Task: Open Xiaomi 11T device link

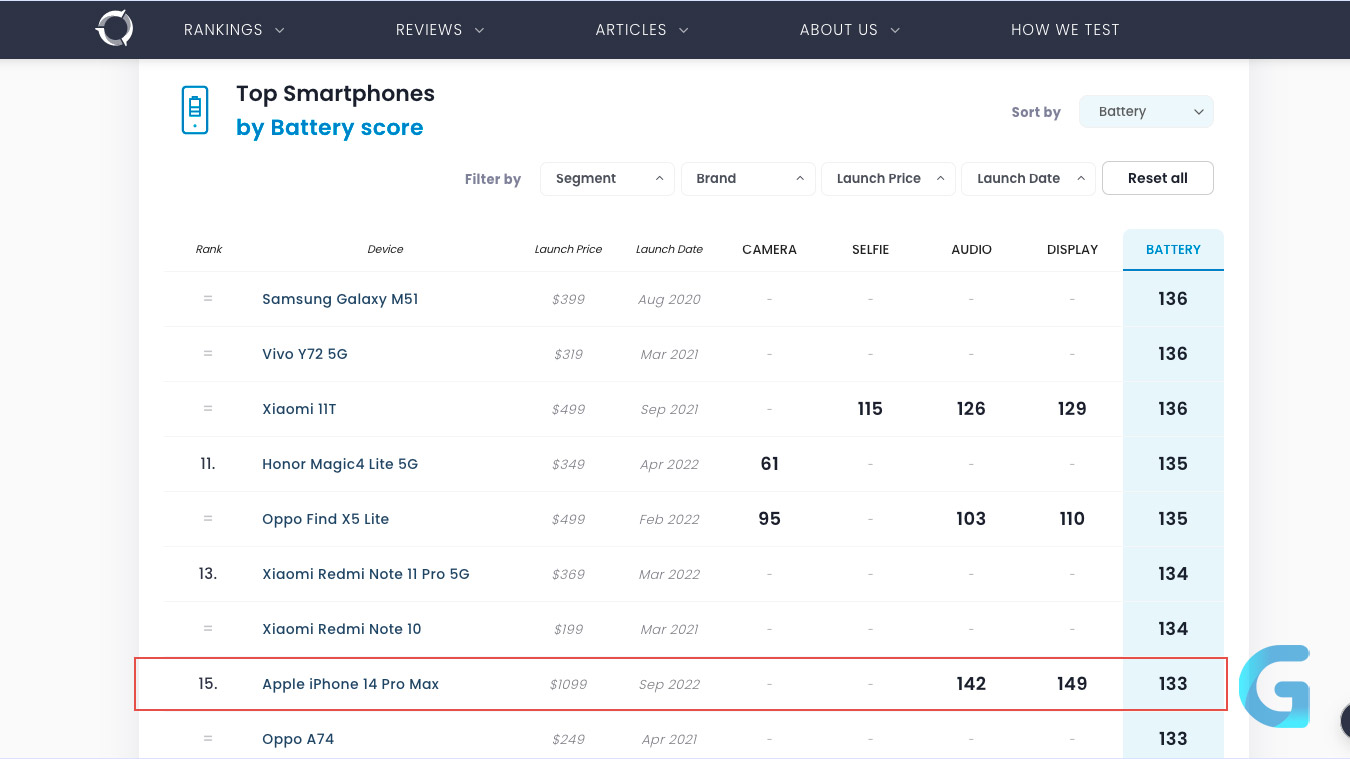Action: point(299,409)
